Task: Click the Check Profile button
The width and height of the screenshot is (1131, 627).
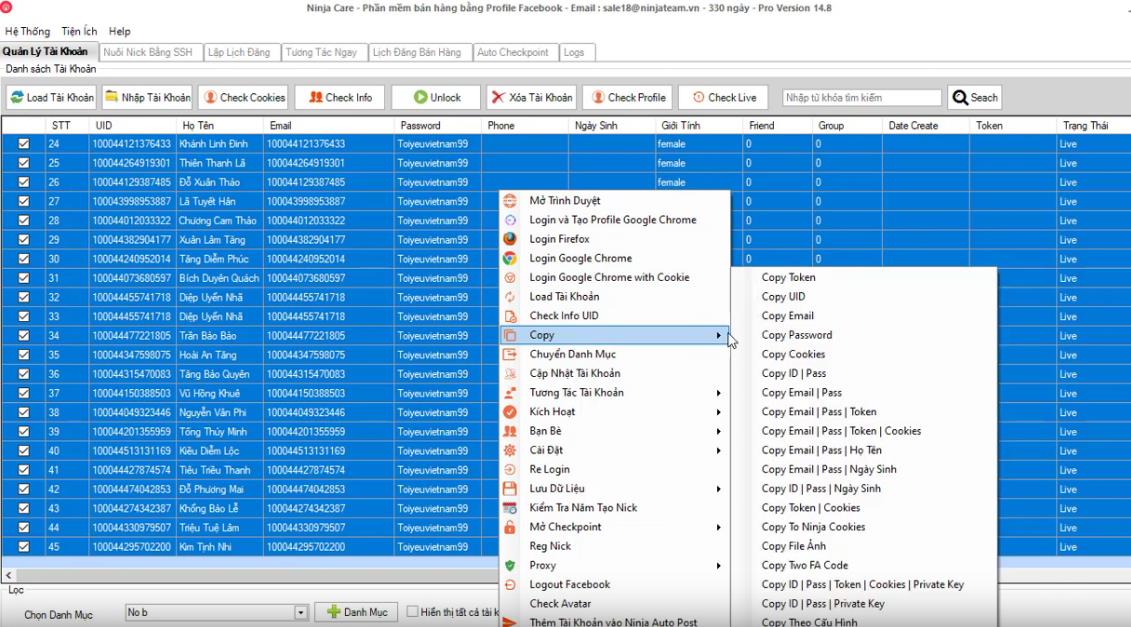Action: [x=628, y=97]
